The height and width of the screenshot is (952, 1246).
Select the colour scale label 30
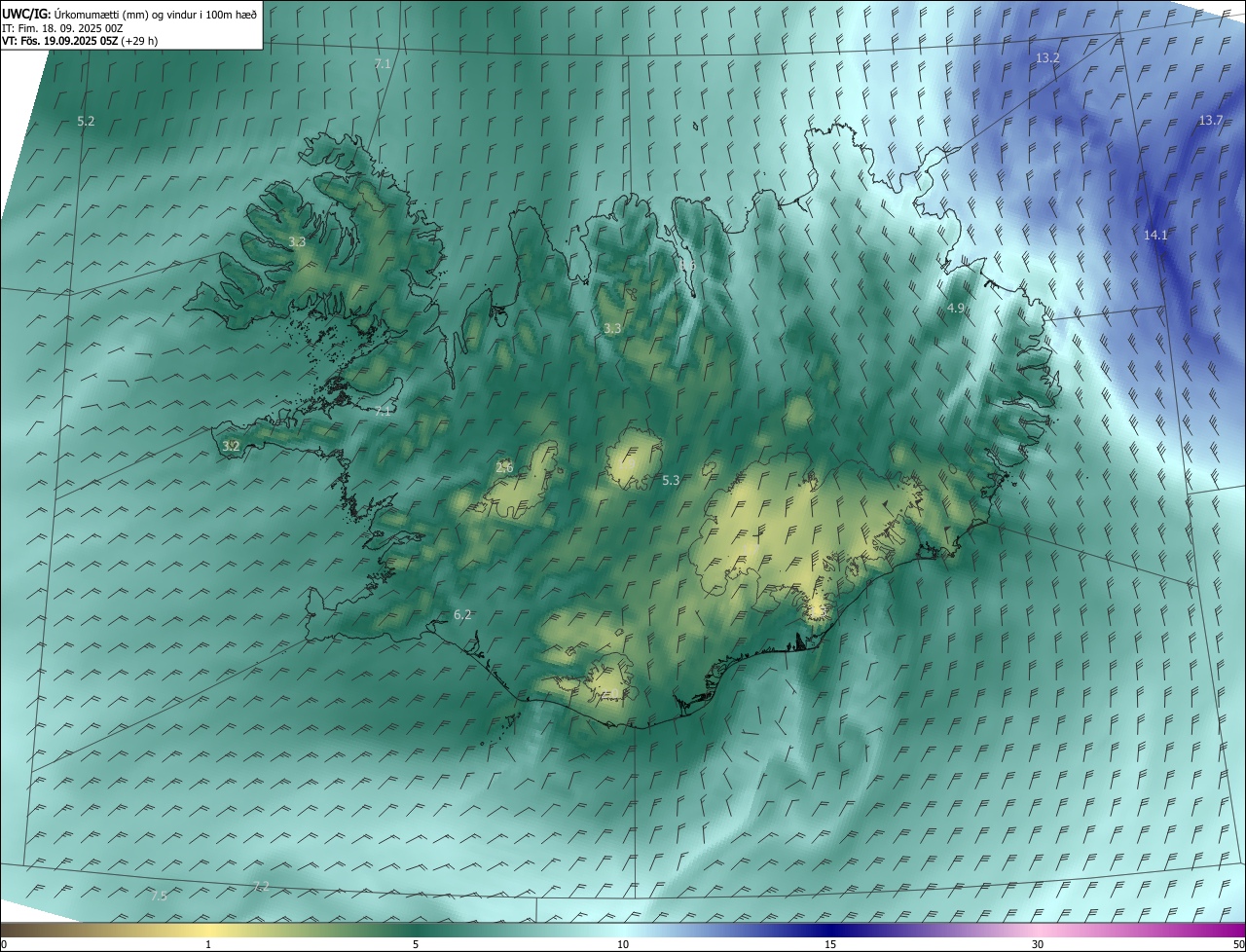click(1038, 945)
